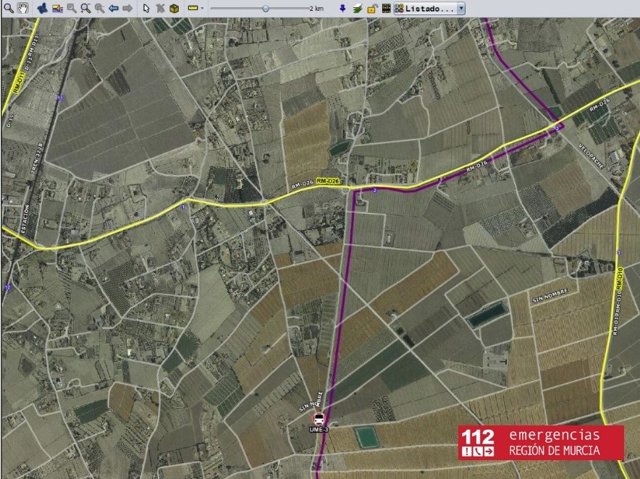Click the blue down arrow icon
The width and height of the screenshot is (640, 479).
[x=342, y=8]
